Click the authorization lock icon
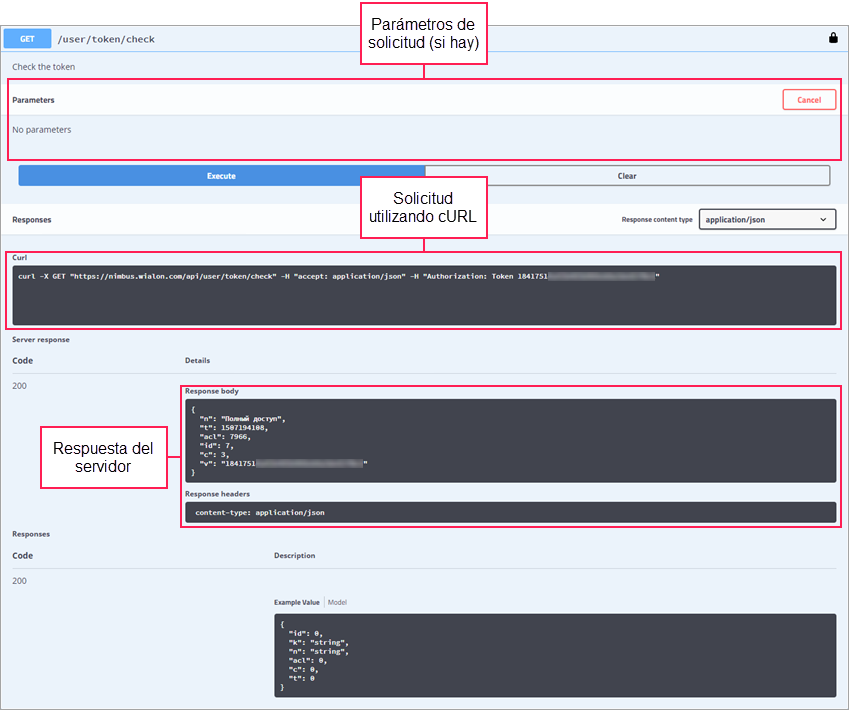Viewport: 849px width, 710px height. [833, 38]
